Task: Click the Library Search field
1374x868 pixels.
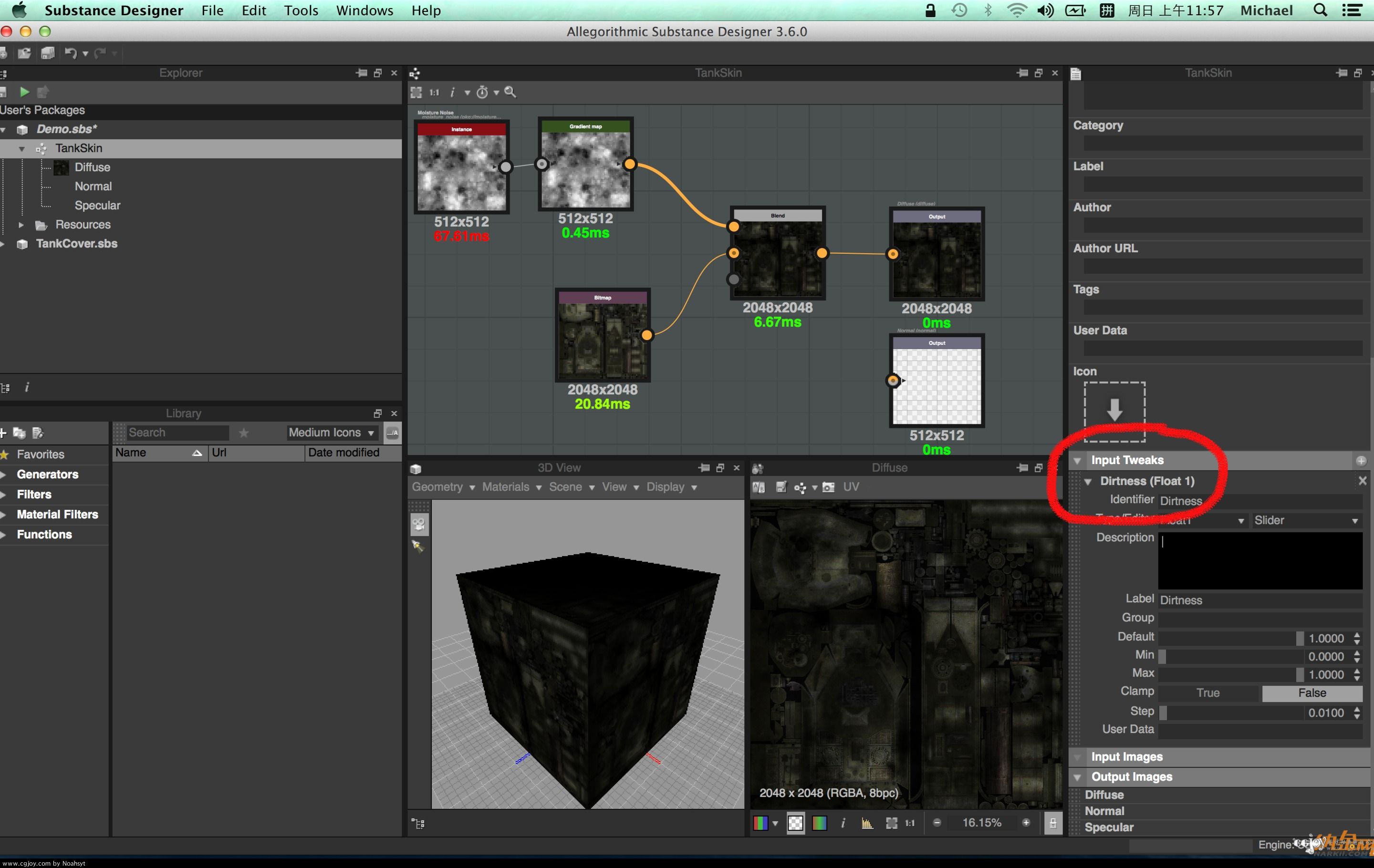Action: pyautogui.click(x=177, y=433)
